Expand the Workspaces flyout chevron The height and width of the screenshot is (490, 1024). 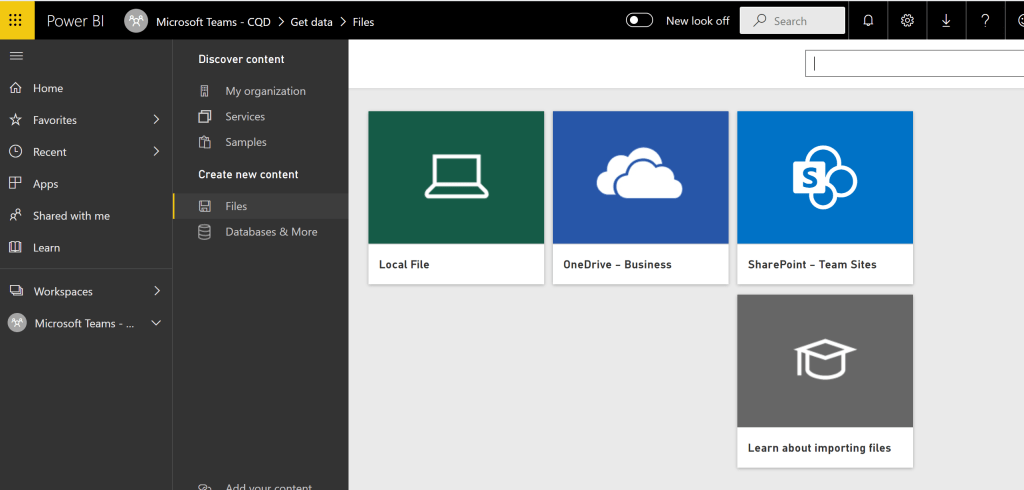pyautogui.click(x=156, y=291)
